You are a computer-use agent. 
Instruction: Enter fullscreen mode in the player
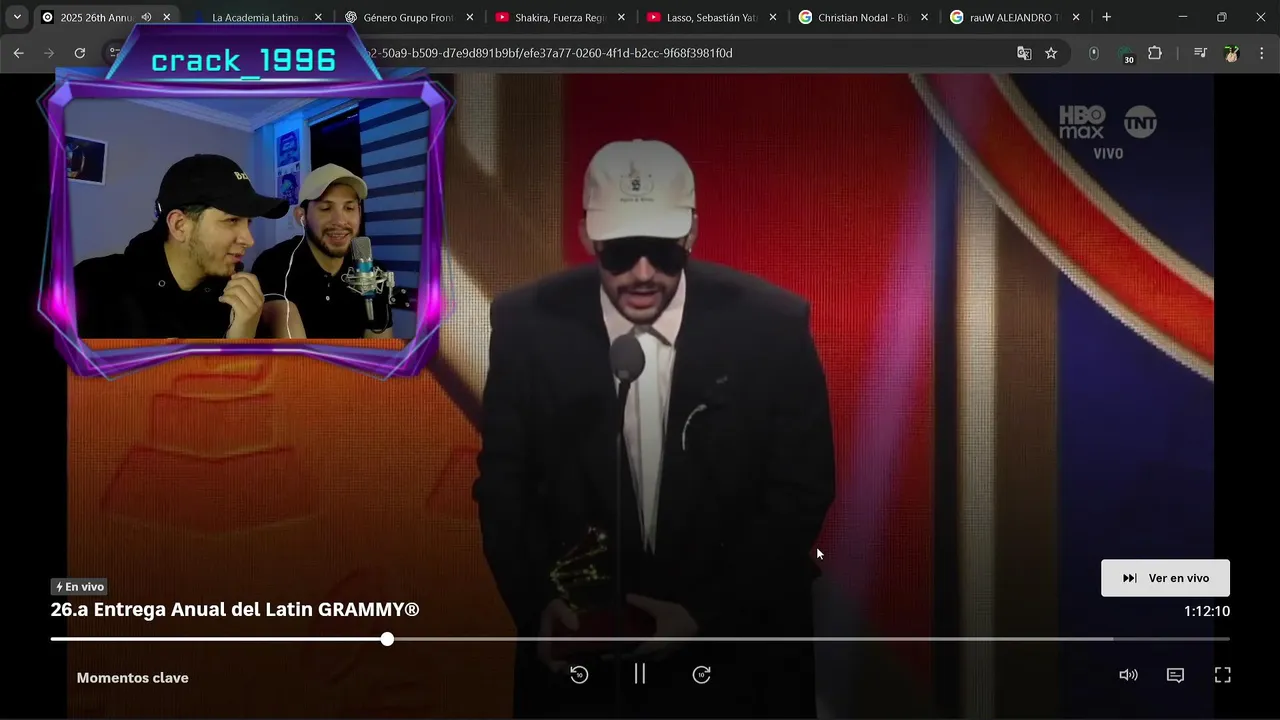[1222, 675]
